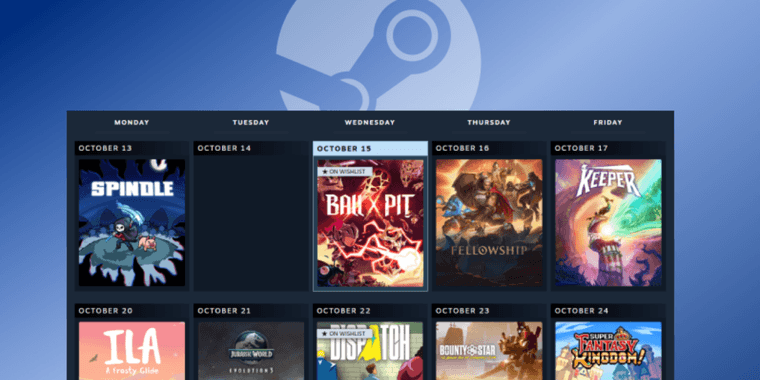Screen dimensions: 760x380
Task: Select the Tuesday column header
Action: point(251,123)
